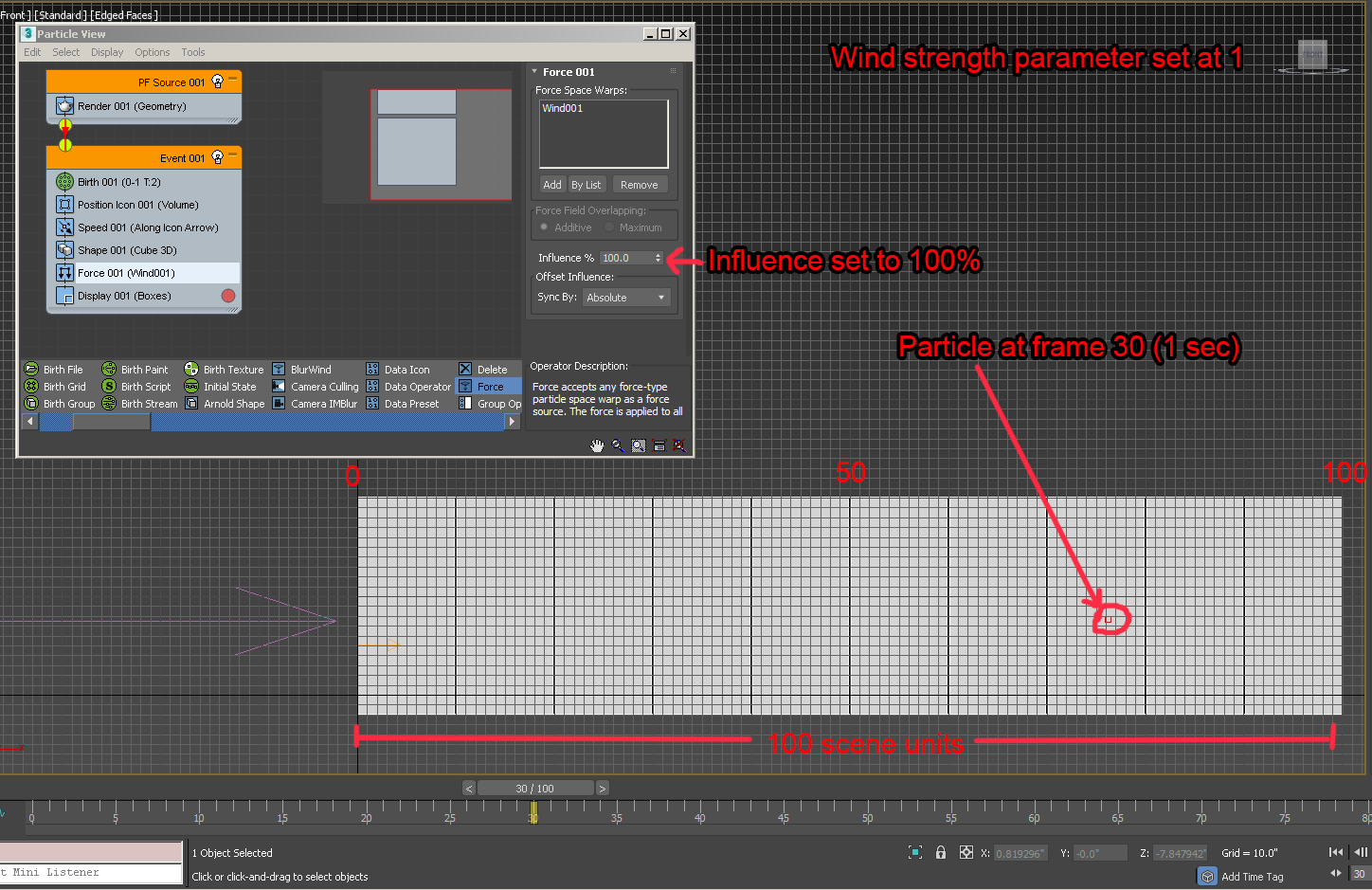
Task: Open the Sync By Absolute dropdown
Action: pyautogui.click(x=626, y=297)
